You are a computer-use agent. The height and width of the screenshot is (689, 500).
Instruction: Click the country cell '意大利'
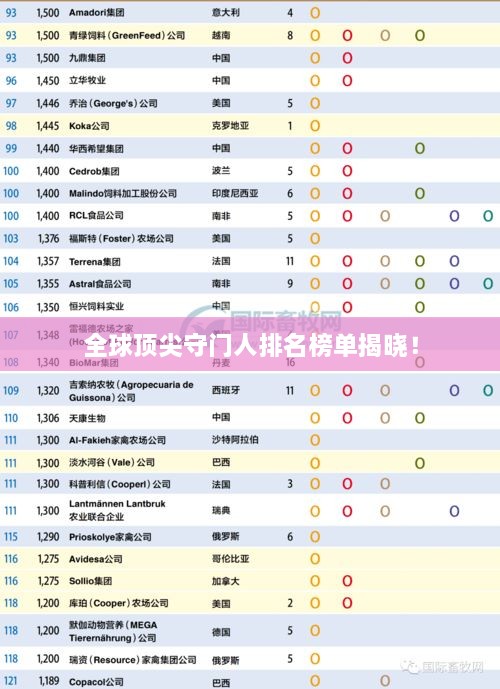[x=226, y=12]
